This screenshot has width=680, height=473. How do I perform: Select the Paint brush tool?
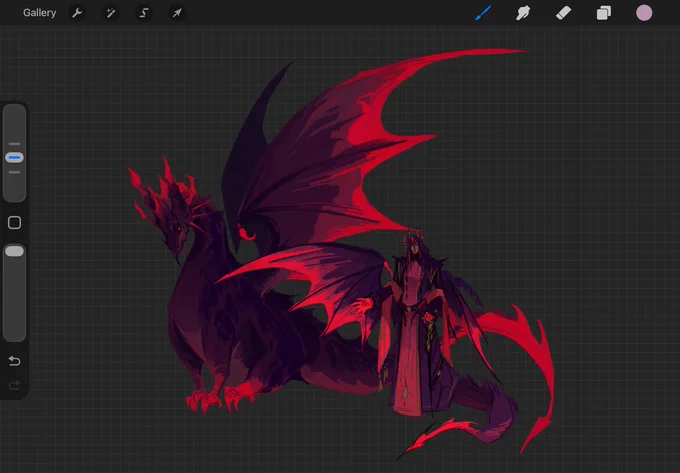(483, 13)
